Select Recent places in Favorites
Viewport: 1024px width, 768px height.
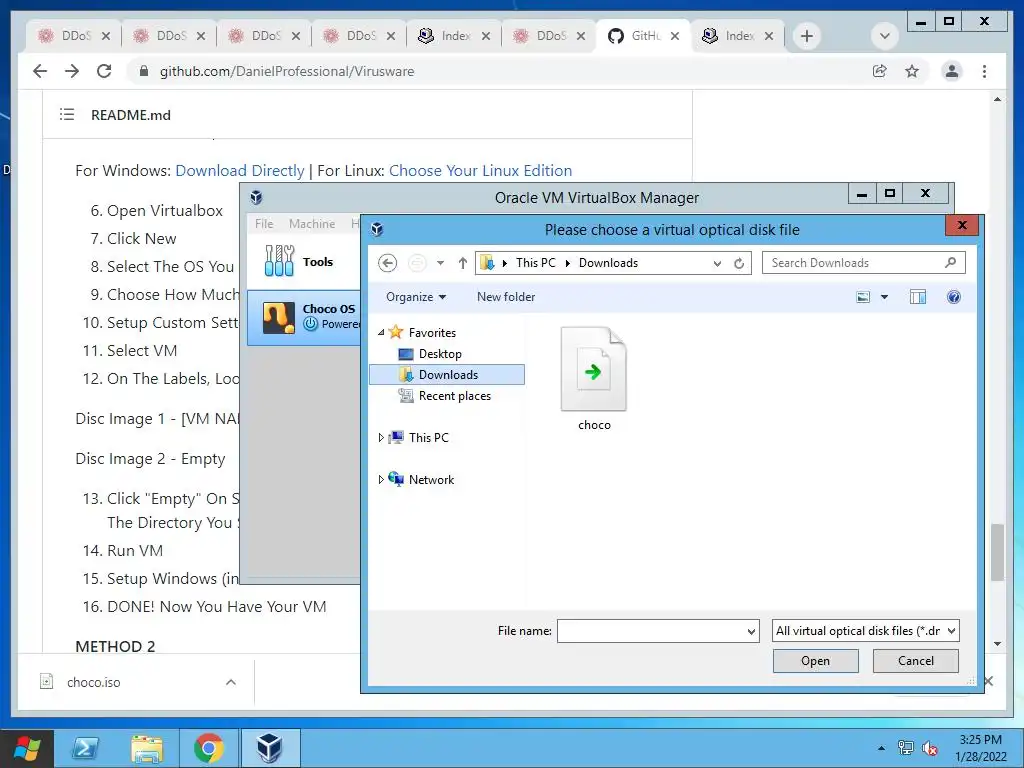coord(455,396)
